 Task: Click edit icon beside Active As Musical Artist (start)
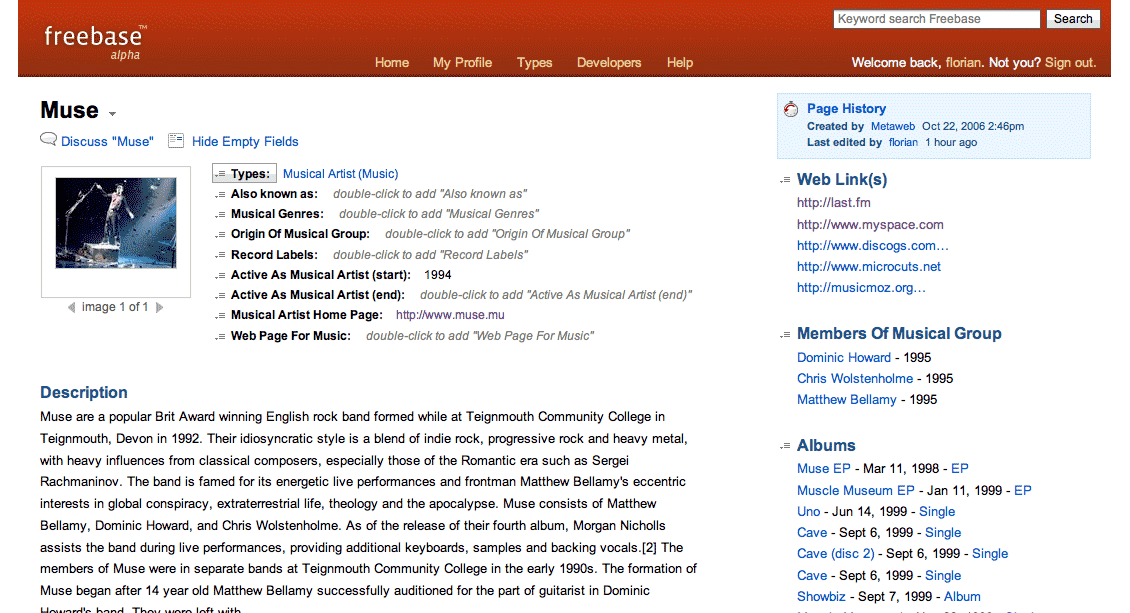(221, 276)
